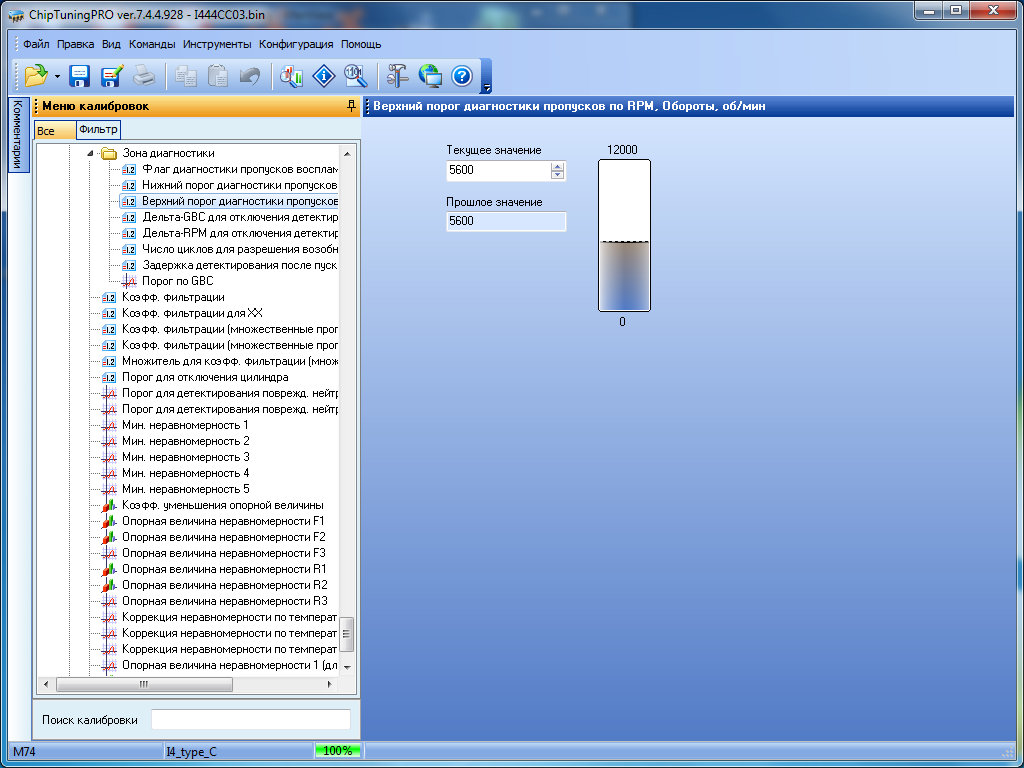This screenshot has width=1024, height=768.
Task: Click the Поиск калибровки search field
Action: pos(250,720)
